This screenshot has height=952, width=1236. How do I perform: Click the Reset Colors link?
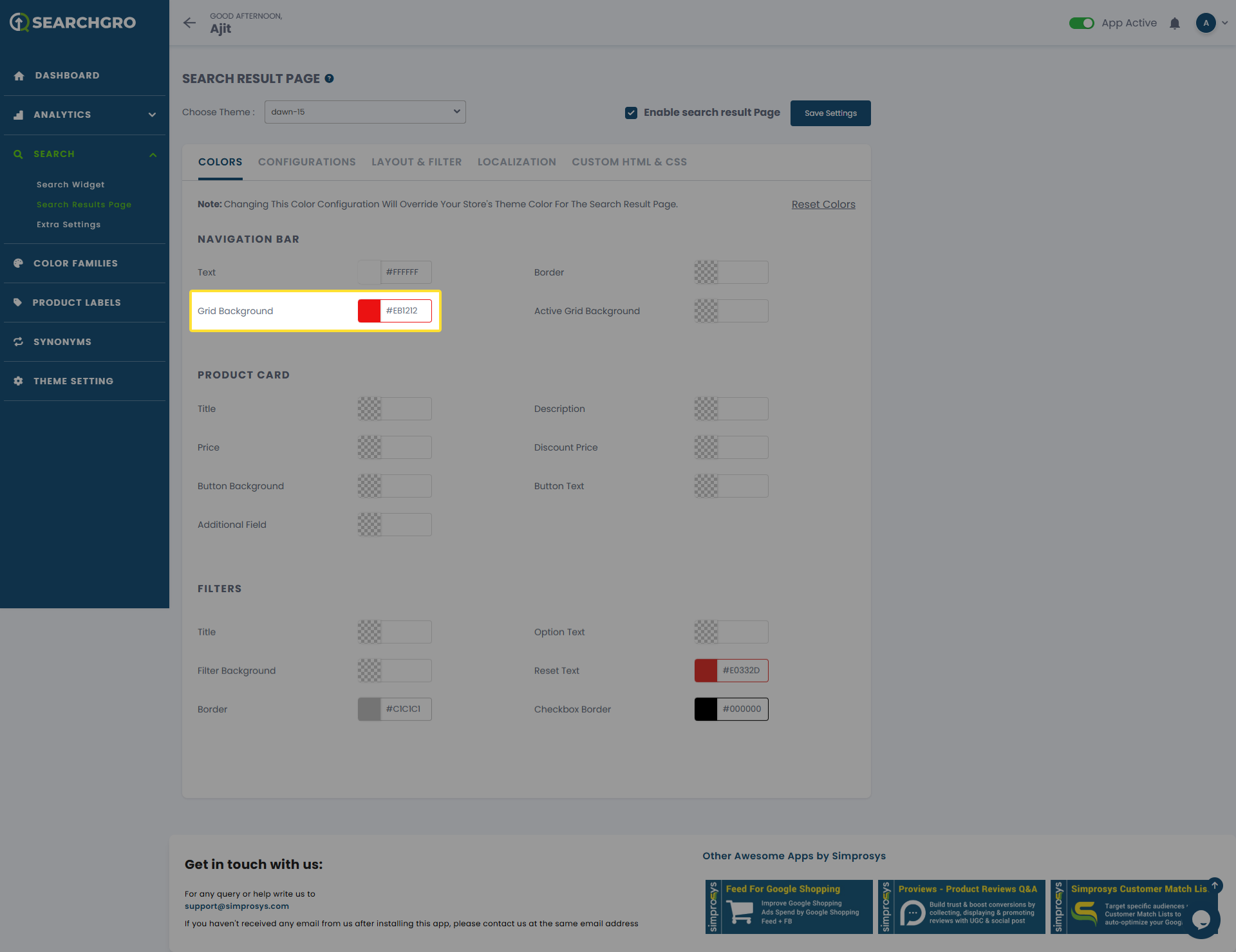823,205
